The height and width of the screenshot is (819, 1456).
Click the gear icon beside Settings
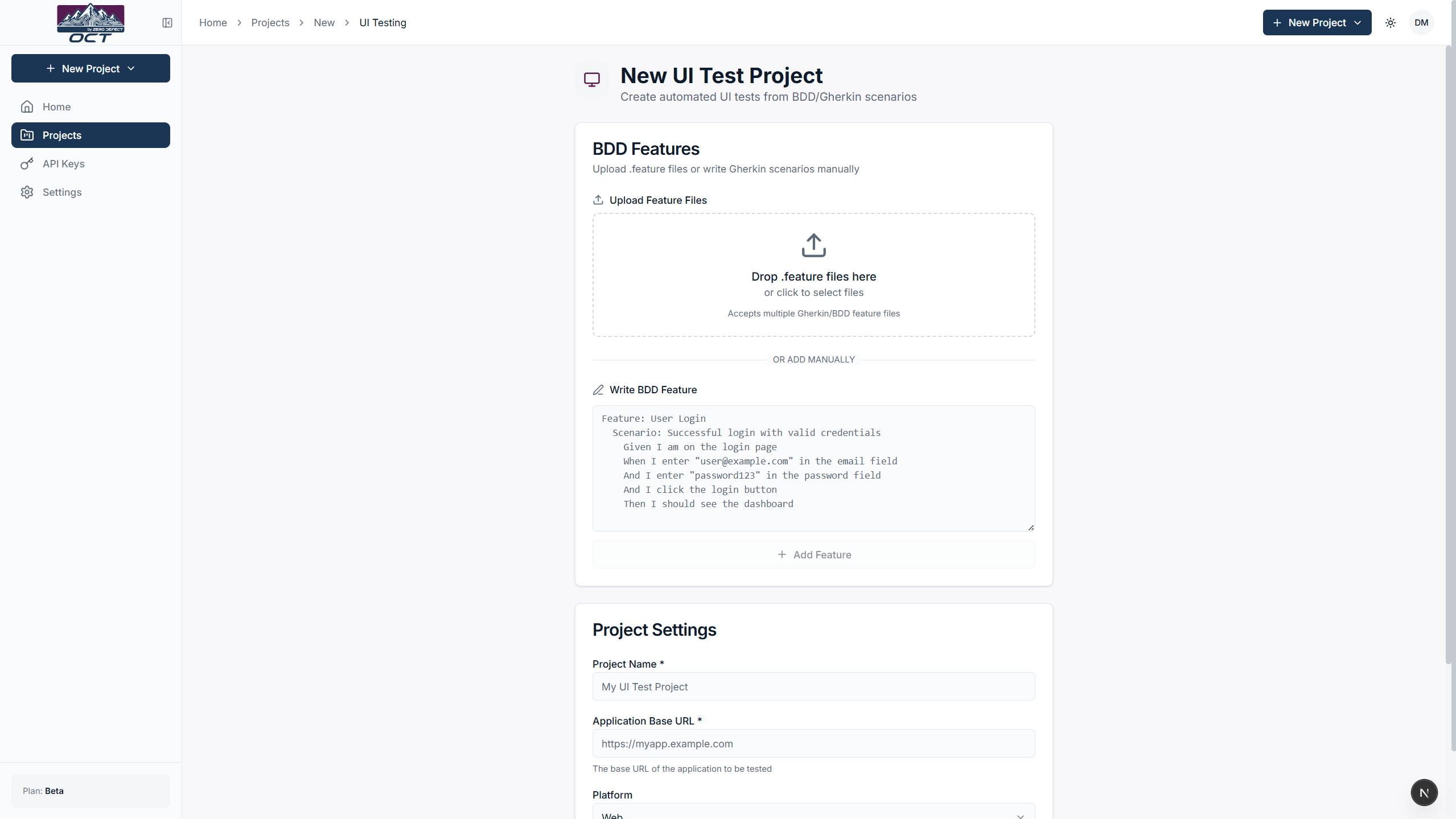[27, 192]
